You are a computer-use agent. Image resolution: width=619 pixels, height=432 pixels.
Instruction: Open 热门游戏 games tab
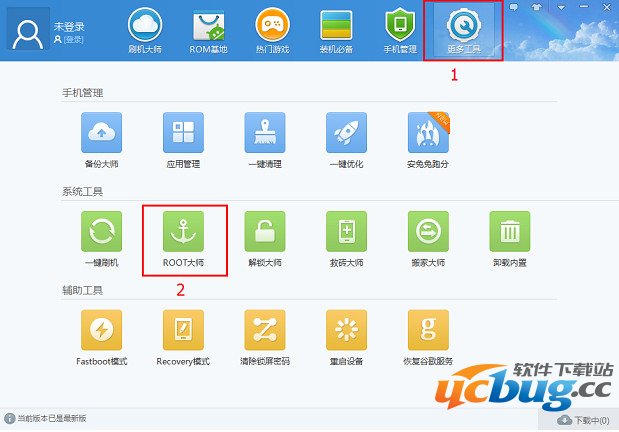pos(273,28)
